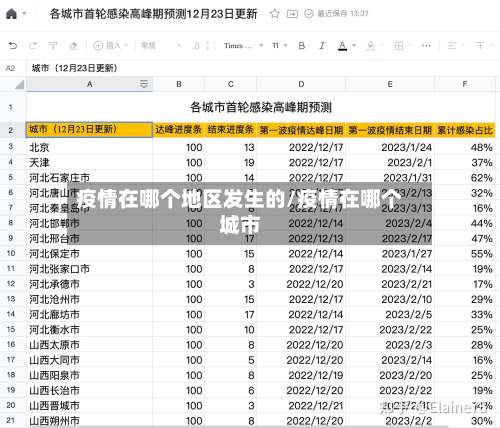500x428 pixels.
Task: Click the move-to-folder icon beside the star
Action: [x=292, y=14]
